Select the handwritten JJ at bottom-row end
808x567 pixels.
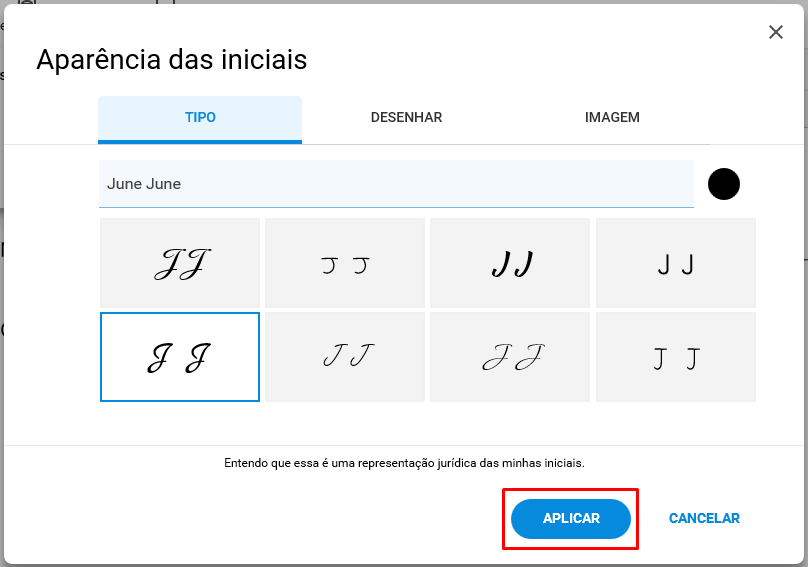click(676, 357)
